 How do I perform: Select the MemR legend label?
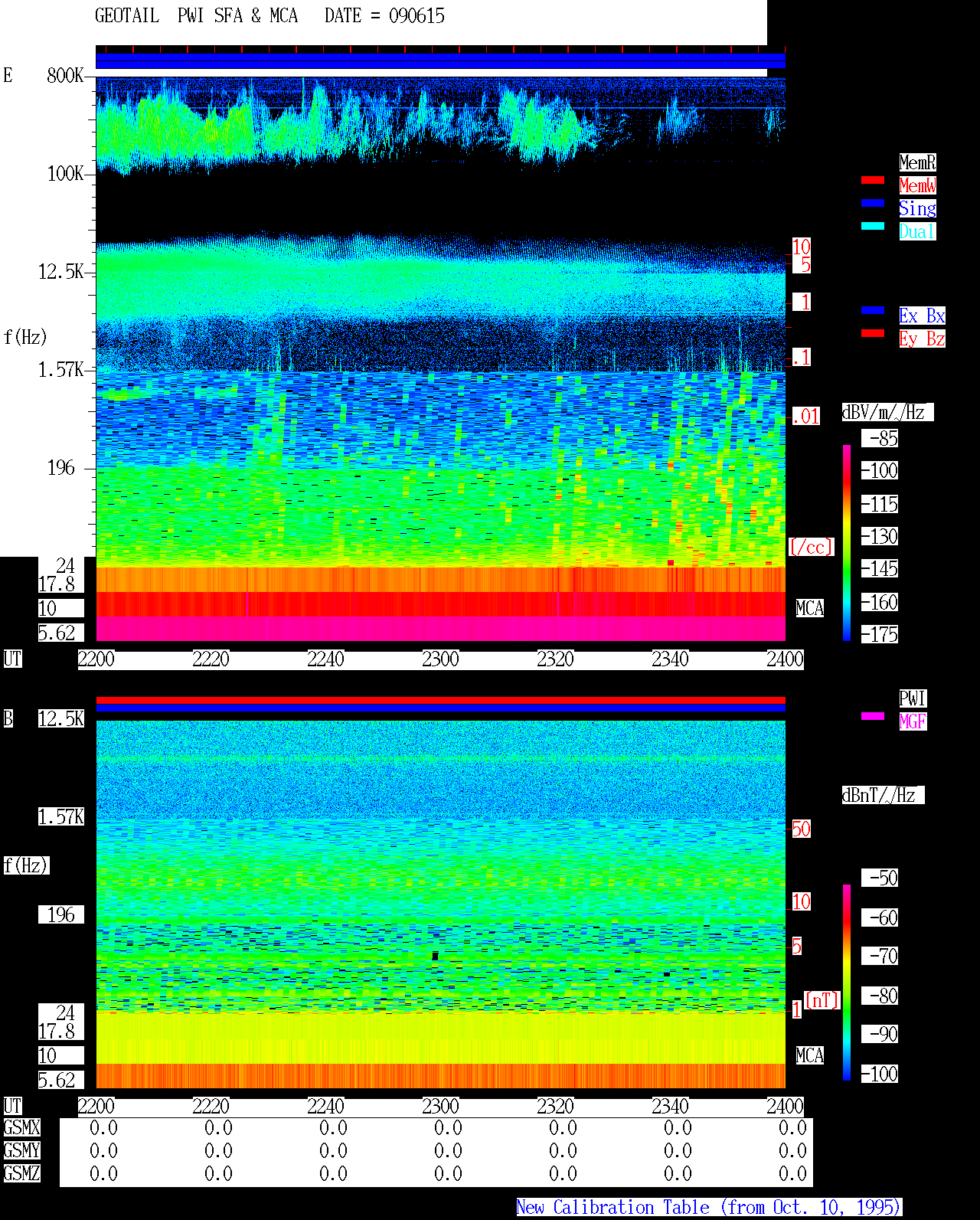(x=917, y=162)
